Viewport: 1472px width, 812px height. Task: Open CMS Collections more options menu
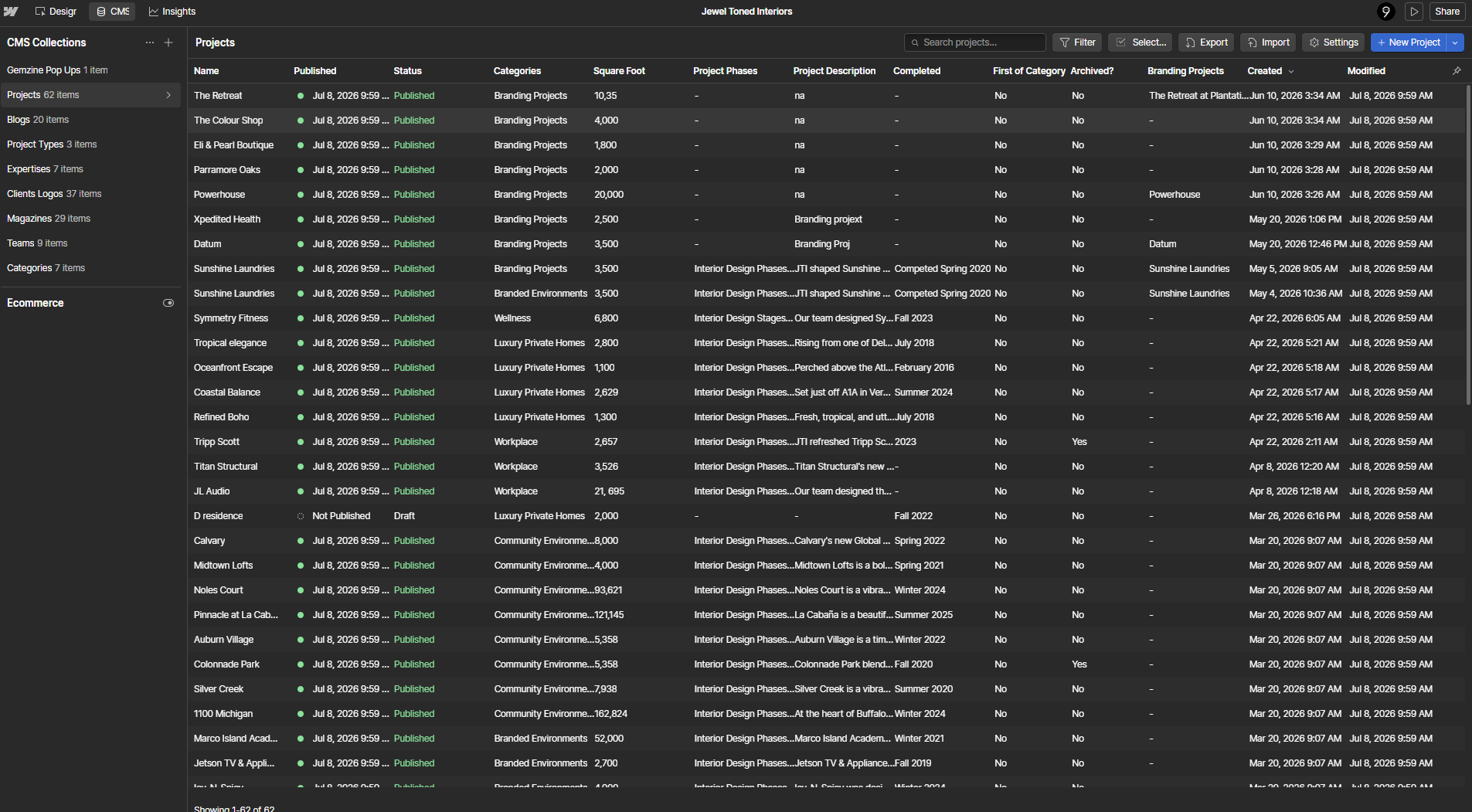click(150, 42)
